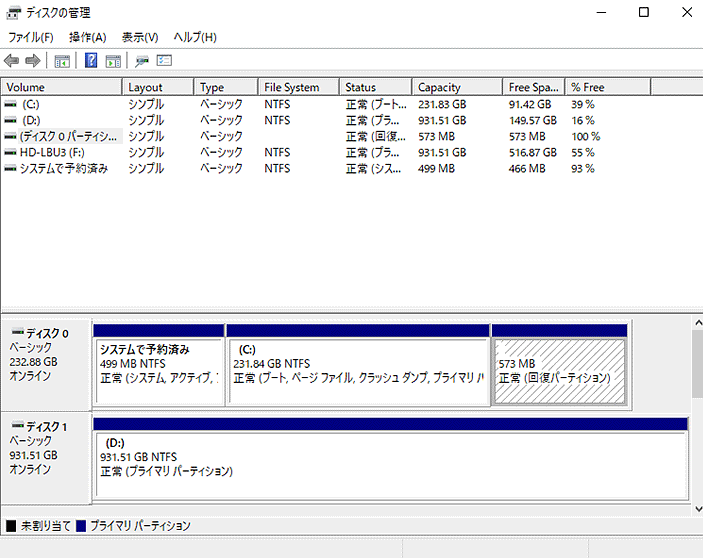Viewport: 703px width, 558px height.
Task: Click the refresh/rescan disks toolbar icon
Action: [142, 61]
